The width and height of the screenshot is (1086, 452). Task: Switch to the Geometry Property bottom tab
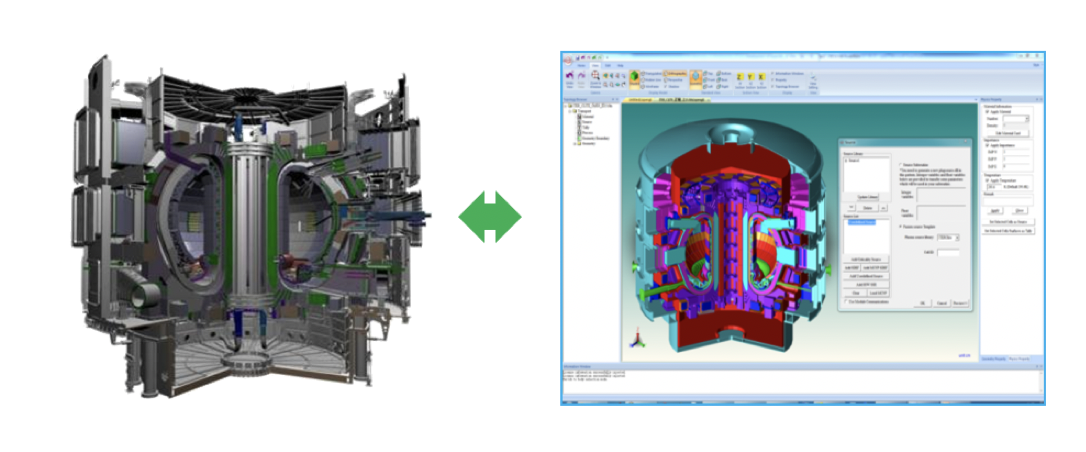click(x=996, y=359)
